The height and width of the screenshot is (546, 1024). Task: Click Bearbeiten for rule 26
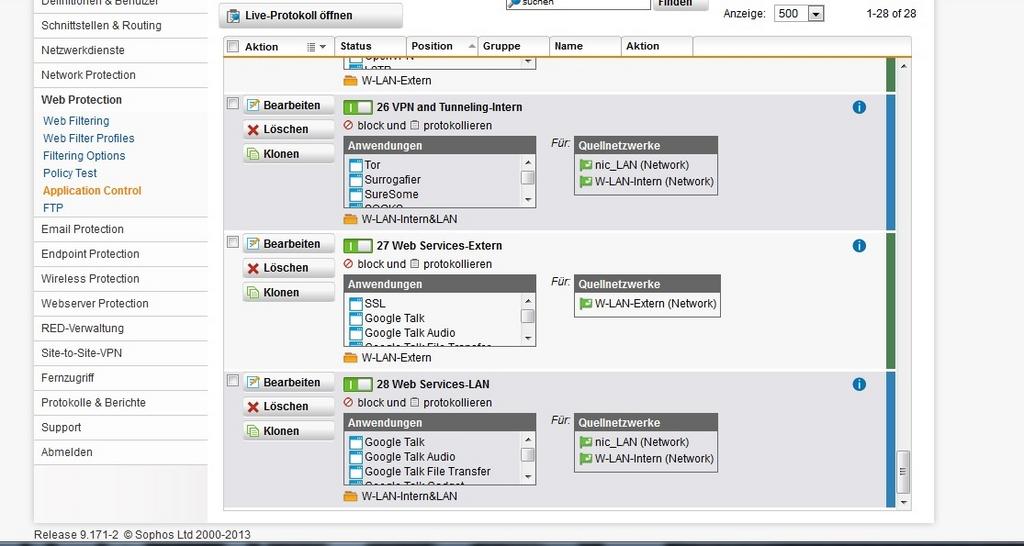(x=289, y=105)
